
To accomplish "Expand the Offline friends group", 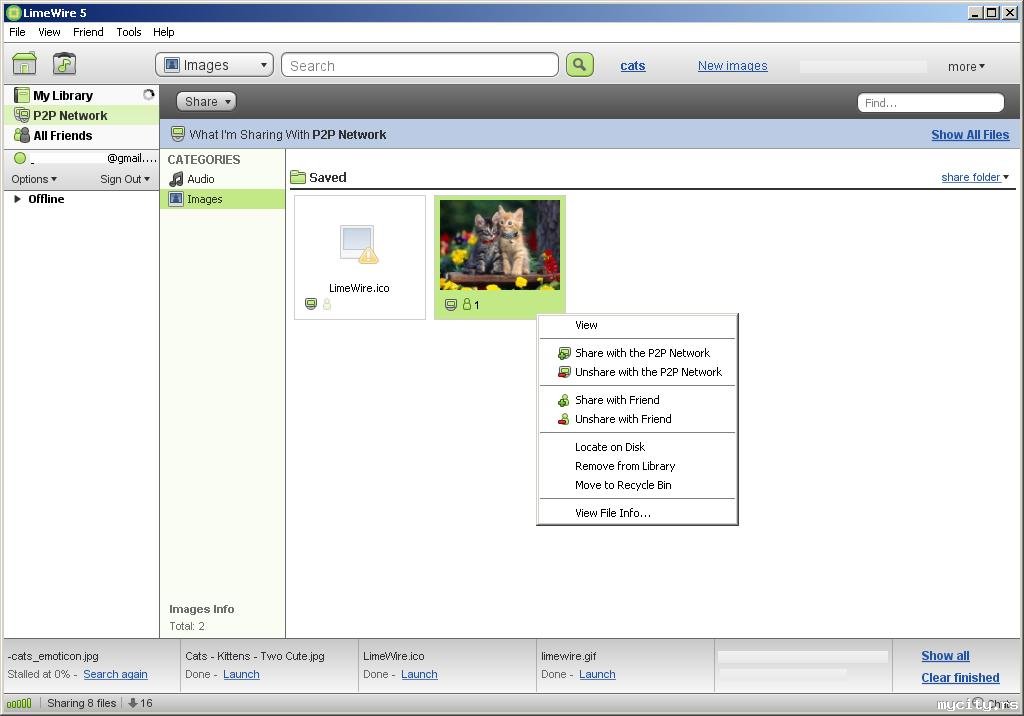I will click(x=18, y=199).
